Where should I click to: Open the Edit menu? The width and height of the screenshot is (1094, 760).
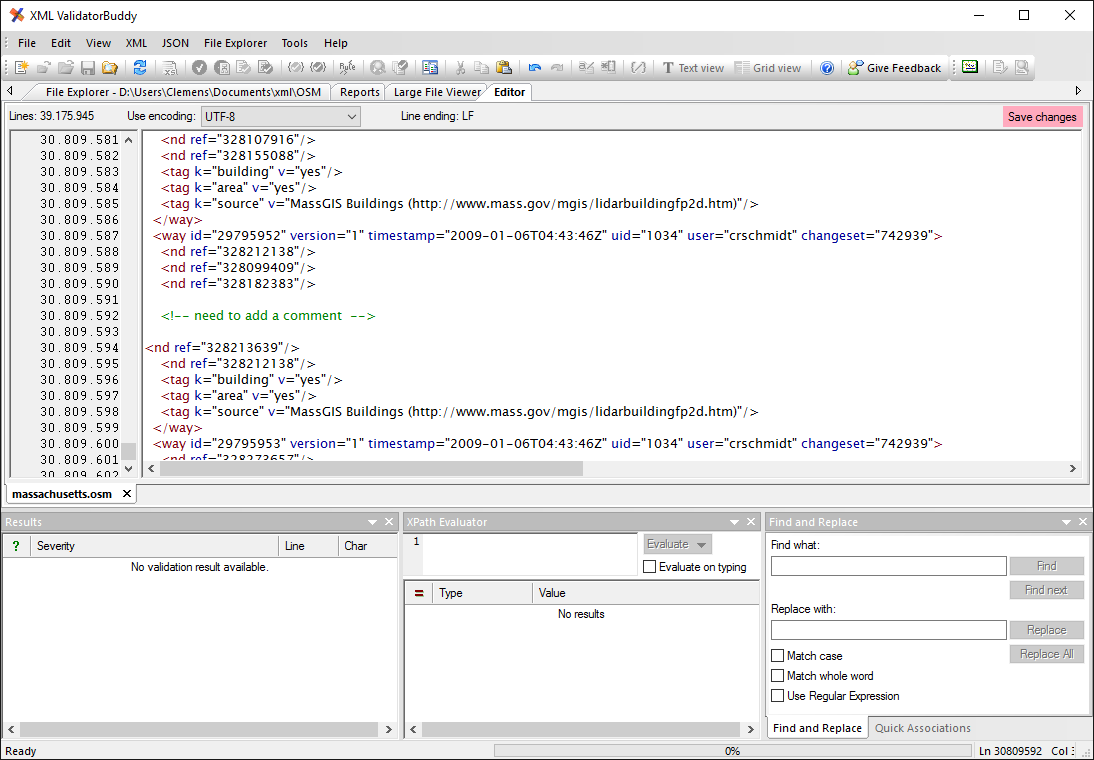click(x=61, y=43)
